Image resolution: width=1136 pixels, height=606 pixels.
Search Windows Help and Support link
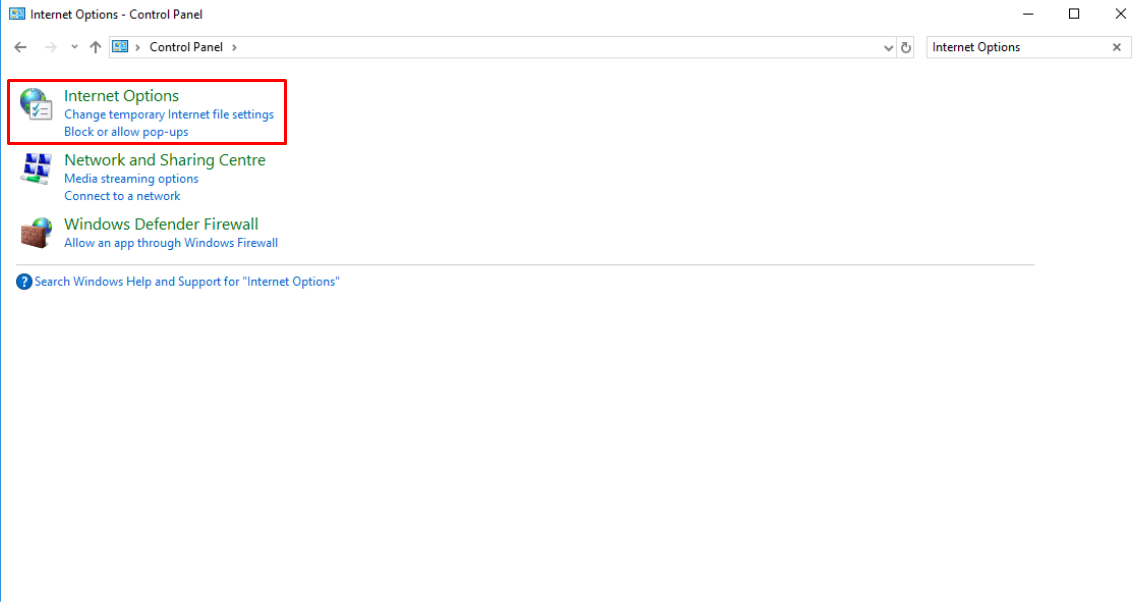coord(187,281)
